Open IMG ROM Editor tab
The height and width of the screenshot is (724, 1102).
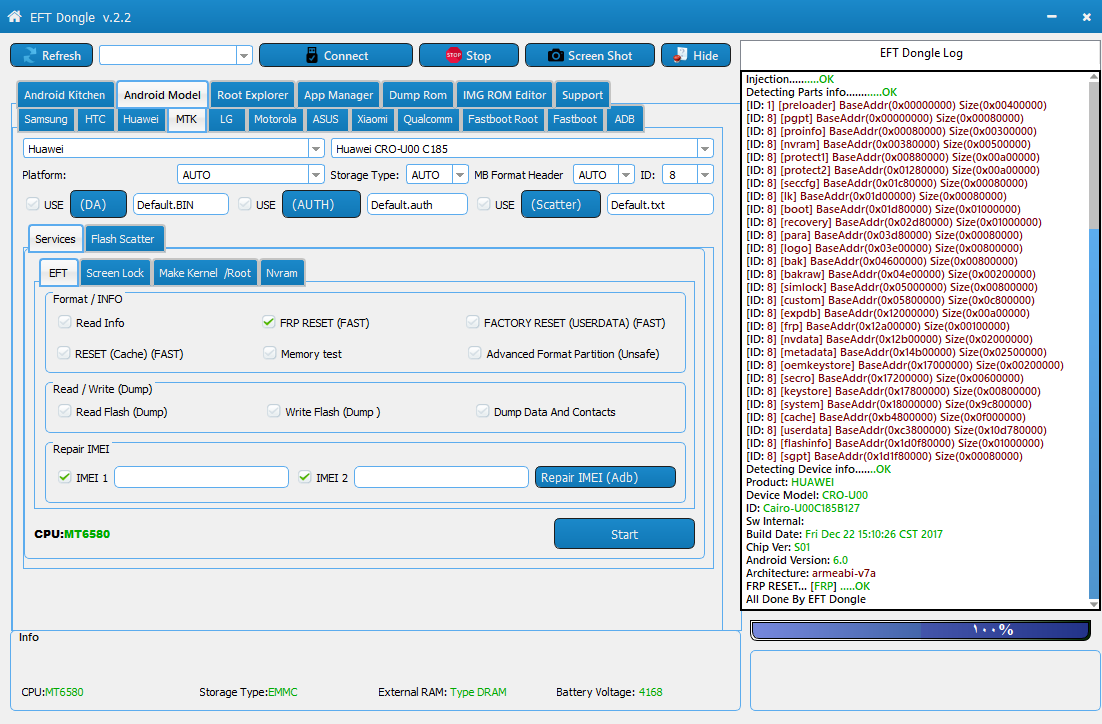(504, 95)
